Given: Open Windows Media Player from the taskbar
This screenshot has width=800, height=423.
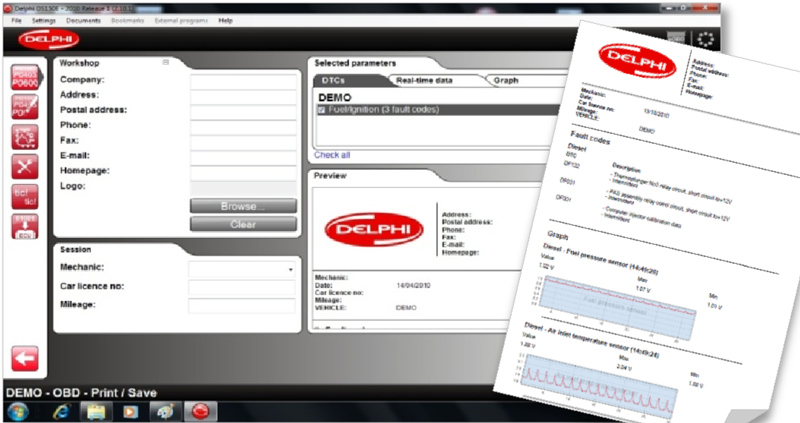Looking at the screenshot, I should click(130, 411).
